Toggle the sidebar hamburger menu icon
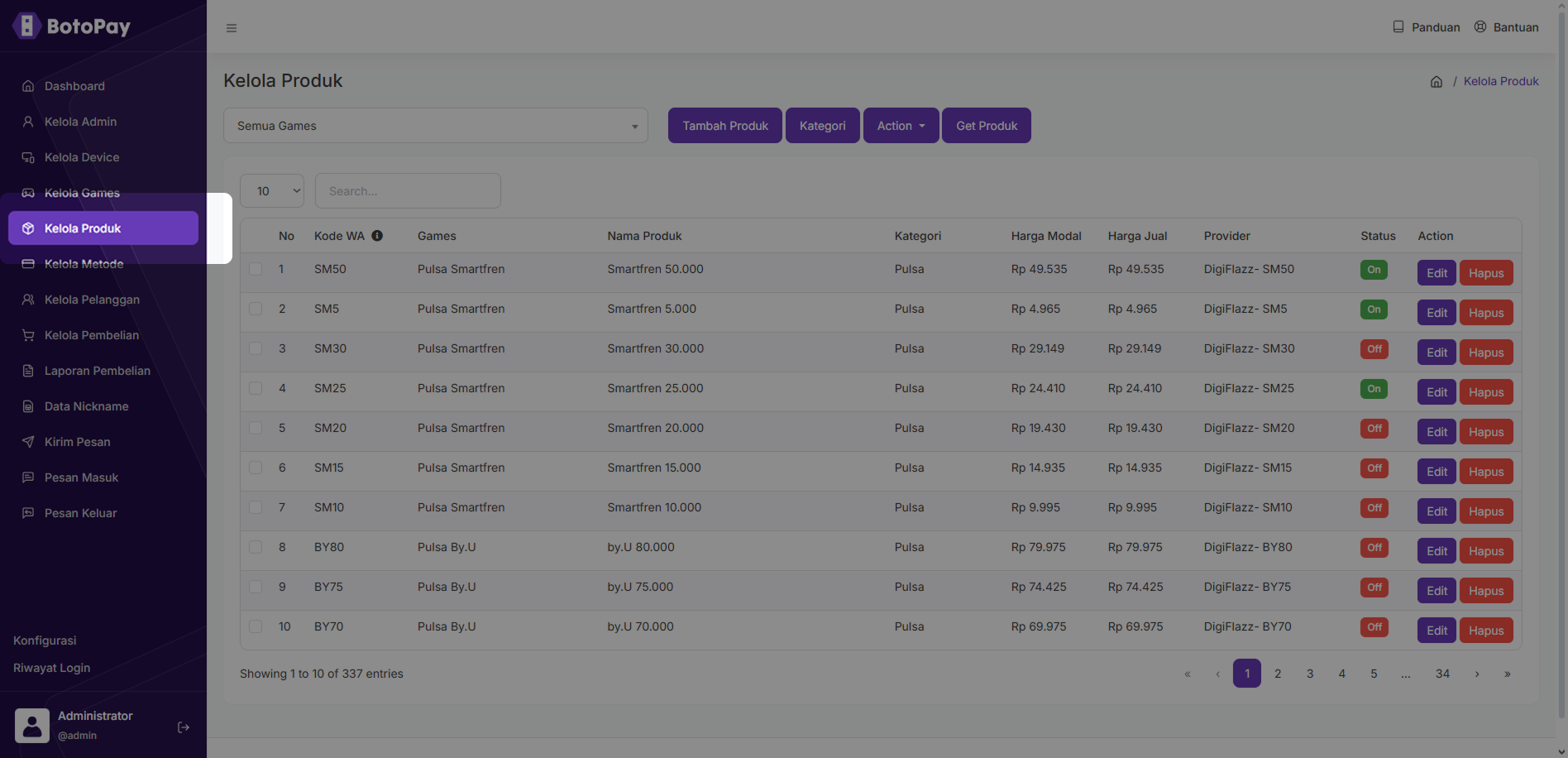Screen dimensions: 1568x758 click(x=232, y=28)
